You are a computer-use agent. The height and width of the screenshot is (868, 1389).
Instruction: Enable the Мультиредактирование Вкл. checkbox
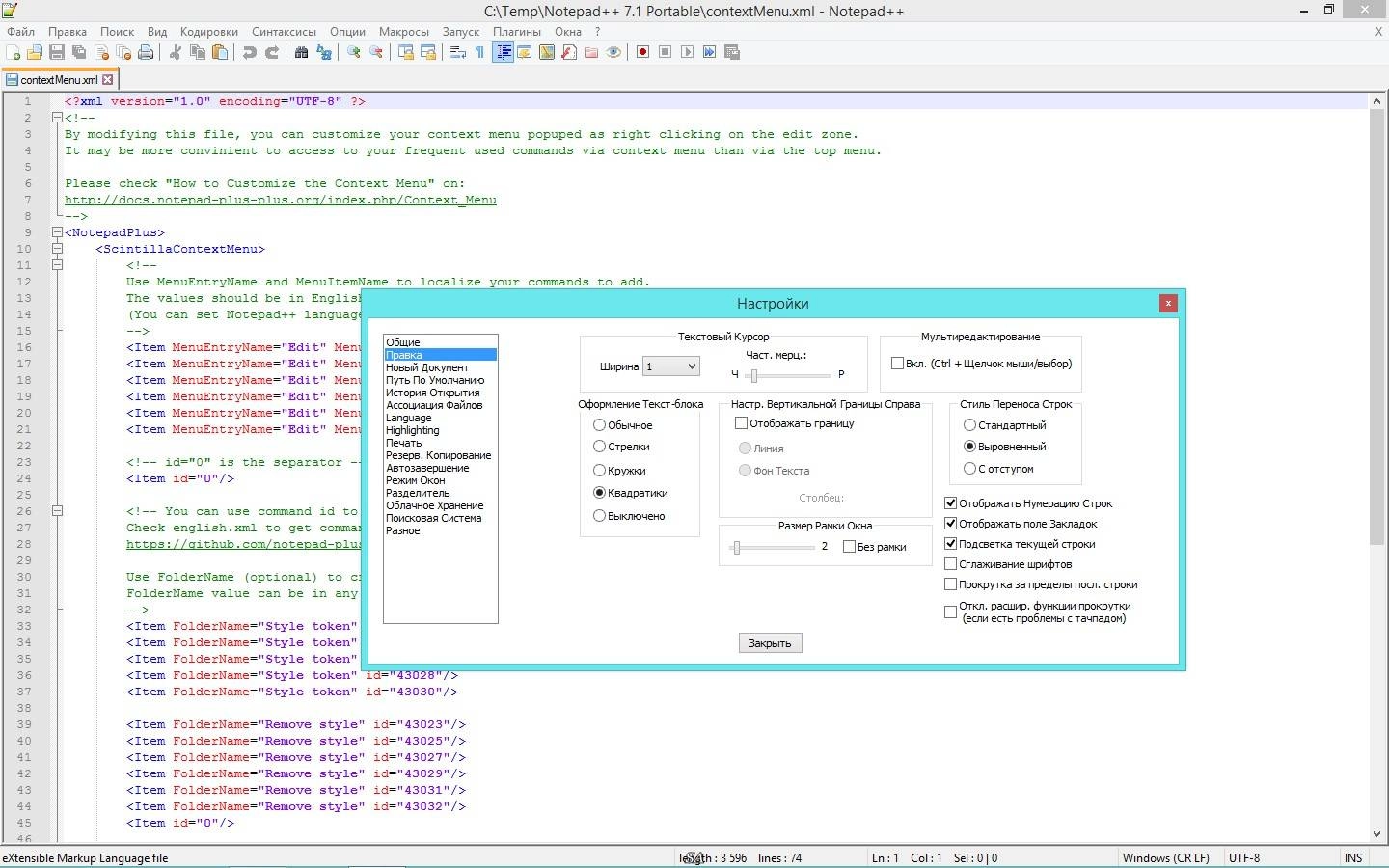click(x=897, y=364)
